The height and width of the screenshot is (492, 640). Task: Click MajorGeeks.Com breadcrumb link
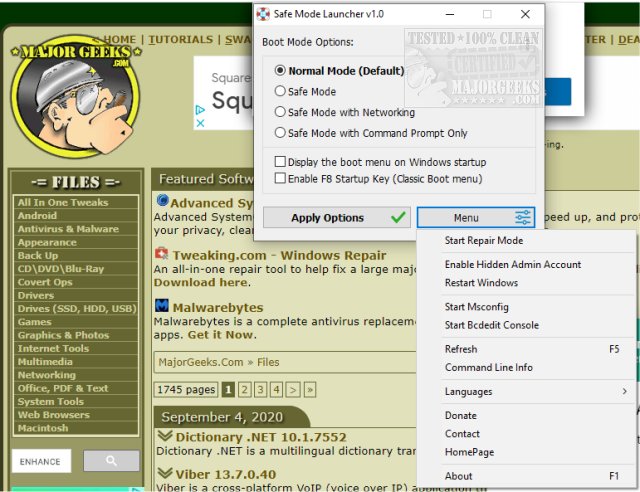(200, 362)
